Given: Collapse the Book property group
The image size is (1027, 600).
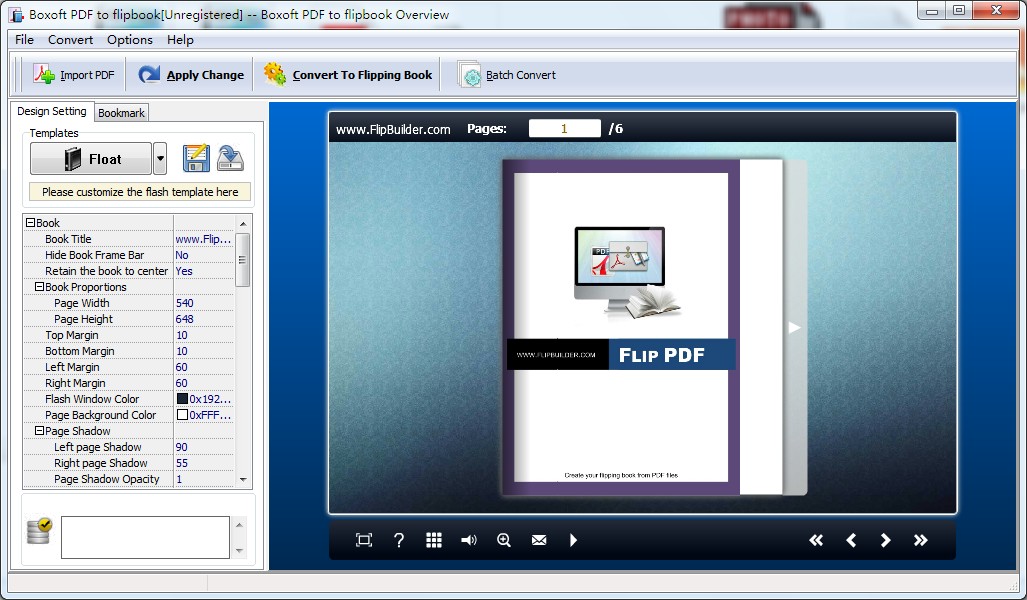Looking at the screenshot, I should [30, 223].
